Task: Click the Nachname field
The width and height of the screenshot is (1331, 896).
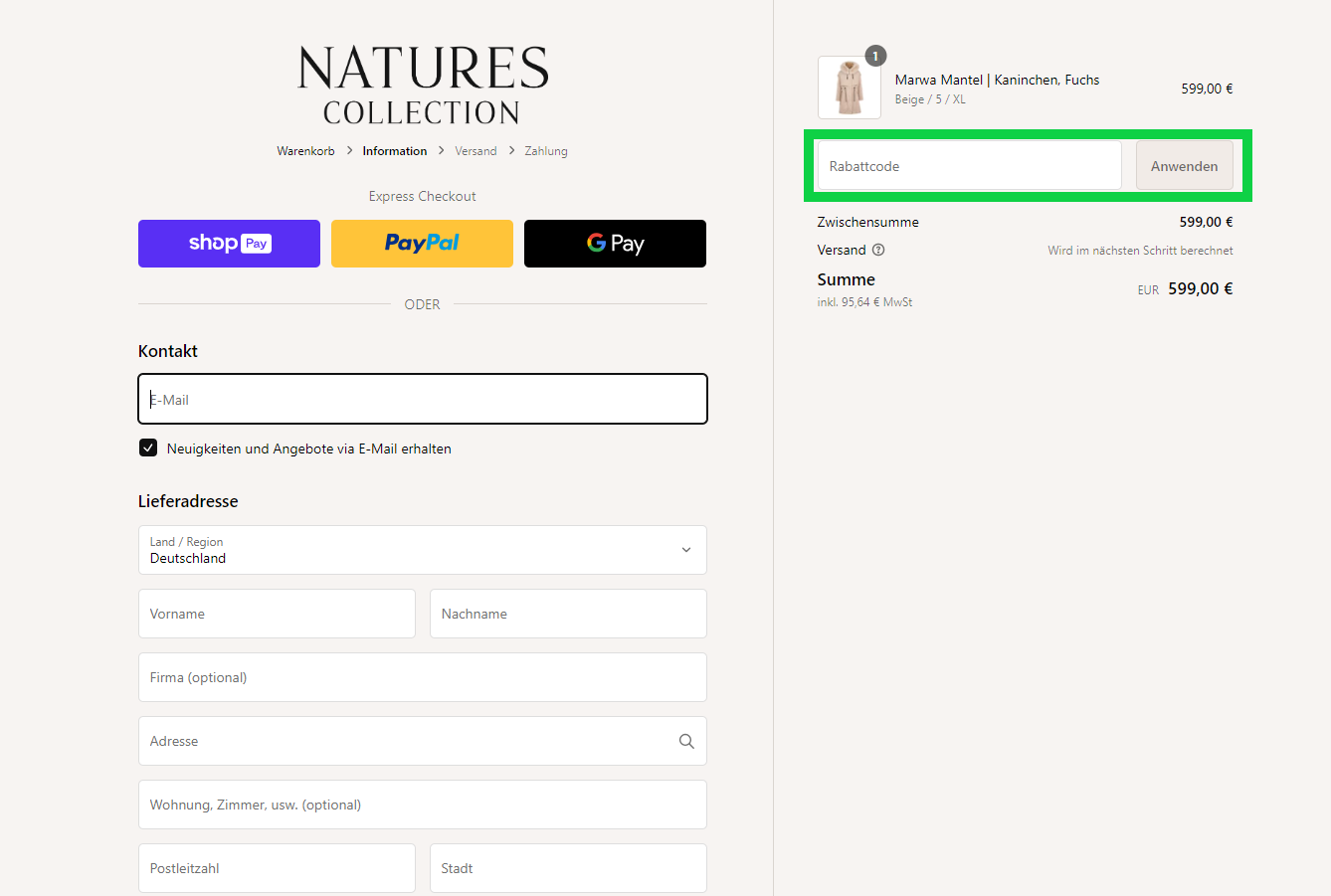Action: point(568,614)
